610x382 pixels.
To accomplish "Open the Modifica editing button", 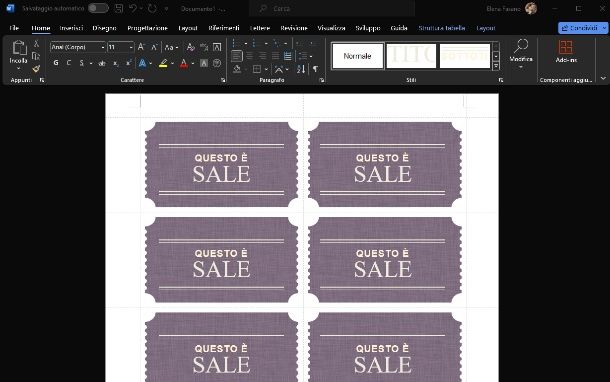I will (521, 53).
